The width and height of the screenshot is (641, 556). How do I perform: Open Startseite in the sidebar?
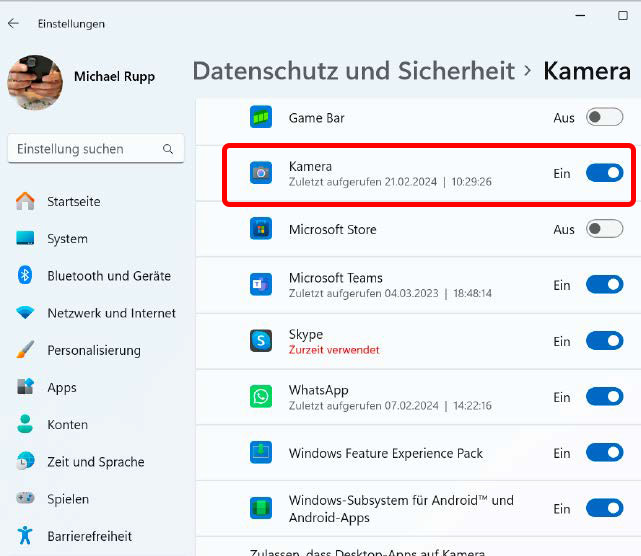click(74, 201)
